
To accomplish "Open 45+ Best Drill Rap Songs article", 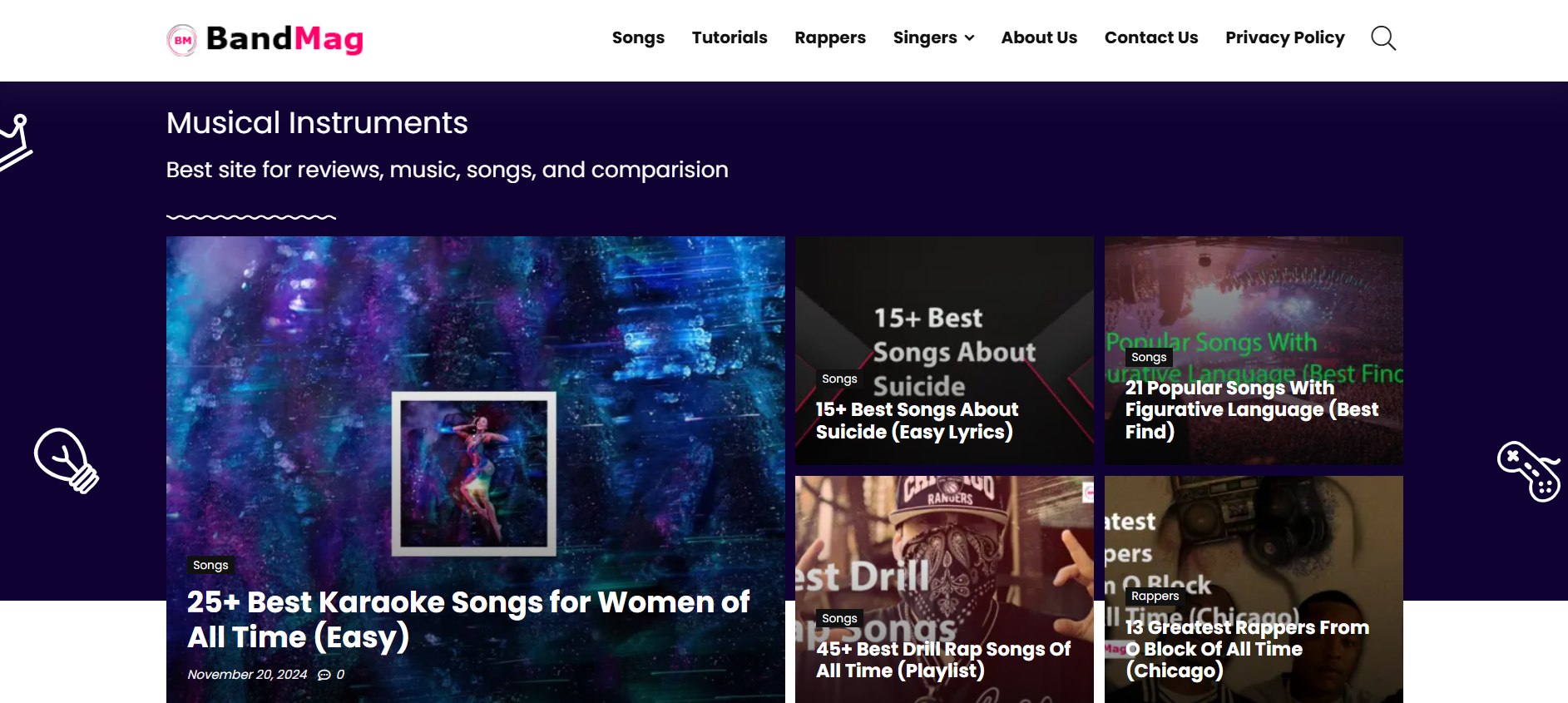I will point(942,660).
